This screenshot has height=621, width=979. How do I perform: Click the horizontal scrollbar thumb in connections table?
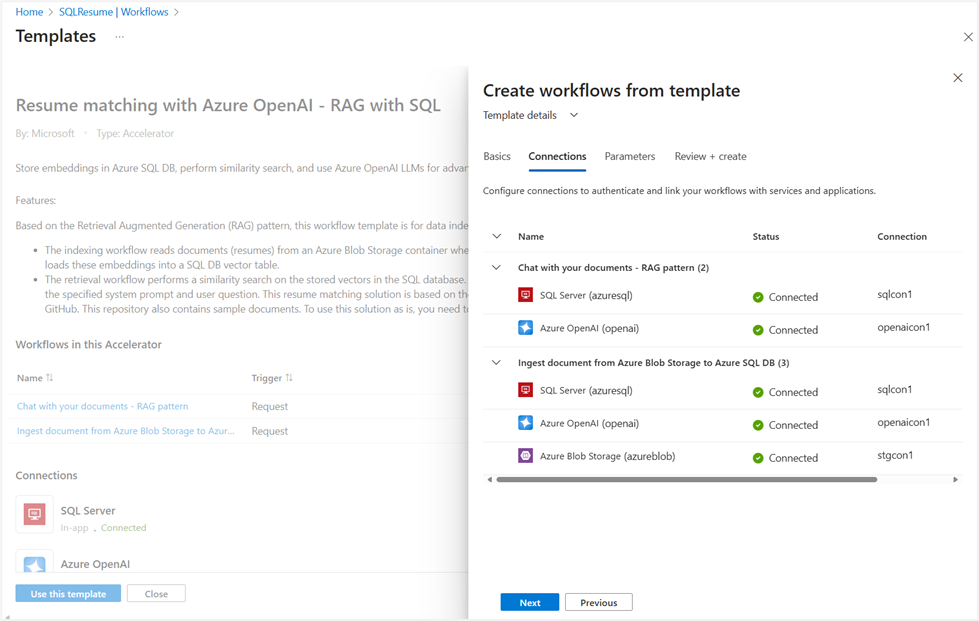click(x=687, y=479)
